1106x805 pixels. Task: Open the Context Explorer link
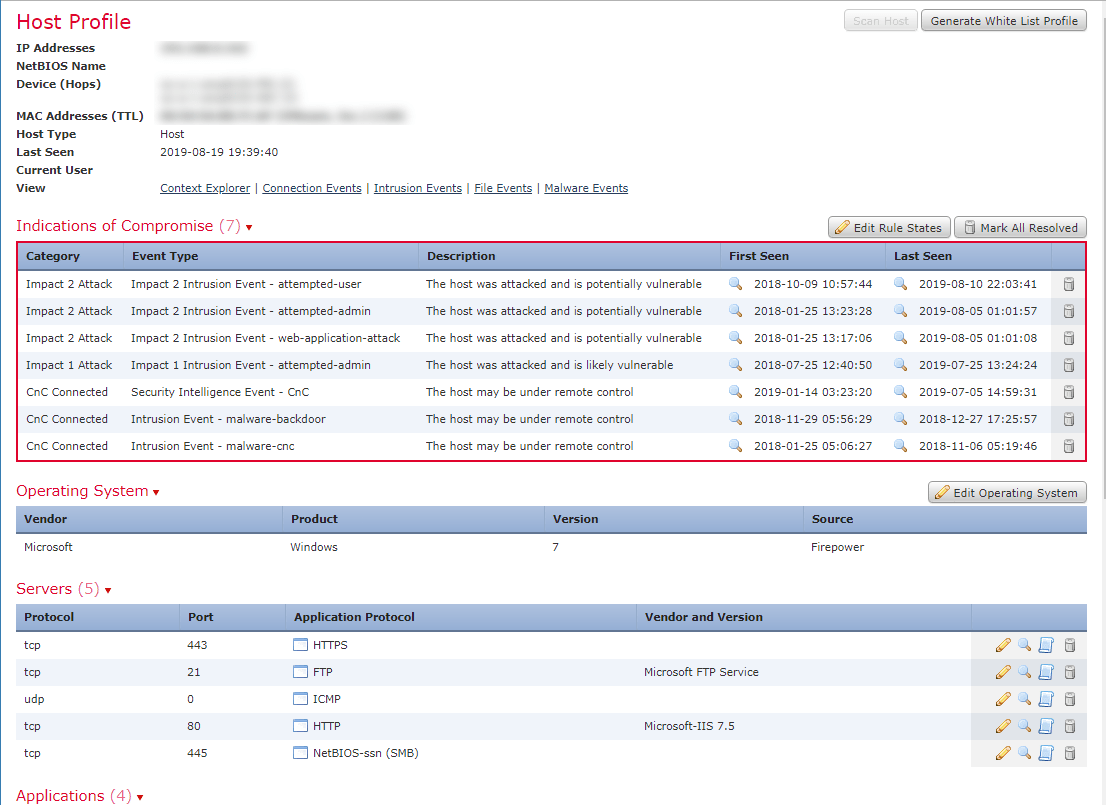tap(205, 188)
